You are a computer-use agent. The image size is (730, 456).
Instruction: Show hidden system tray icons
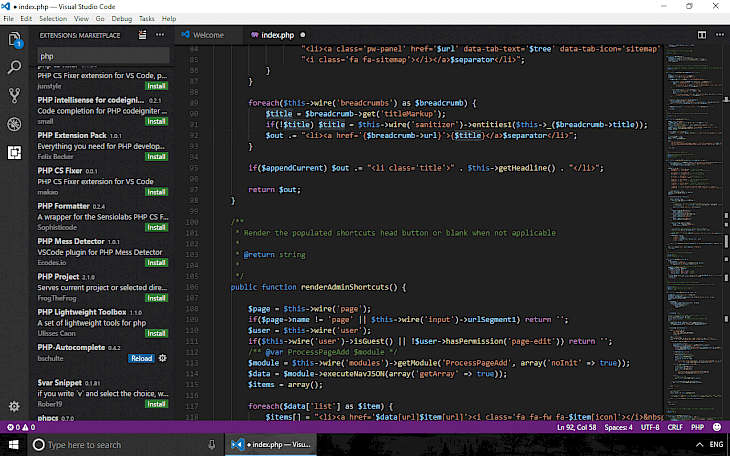pyautogui.click(x=699, y=445)
